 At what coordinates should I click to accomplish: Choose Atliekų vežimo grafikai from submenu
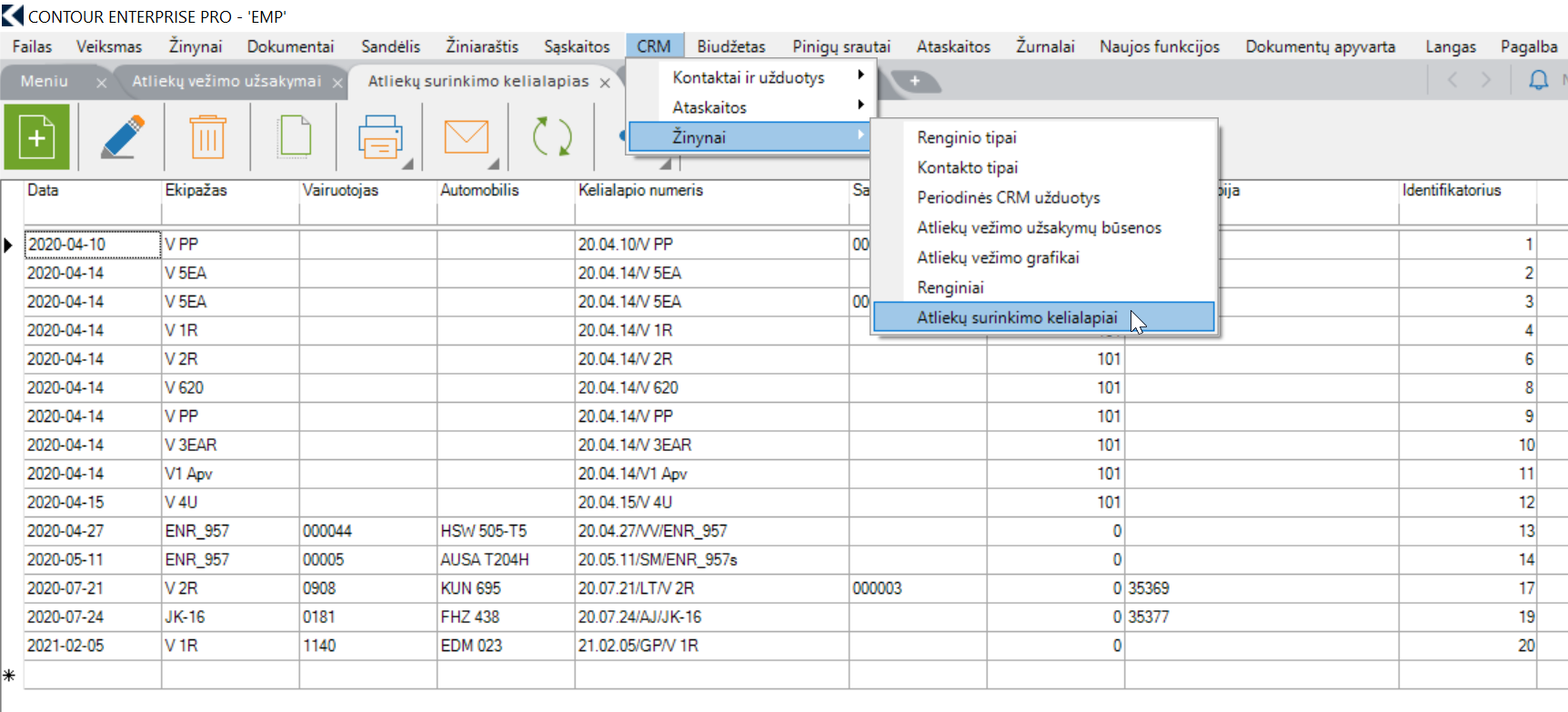[998, 257]
